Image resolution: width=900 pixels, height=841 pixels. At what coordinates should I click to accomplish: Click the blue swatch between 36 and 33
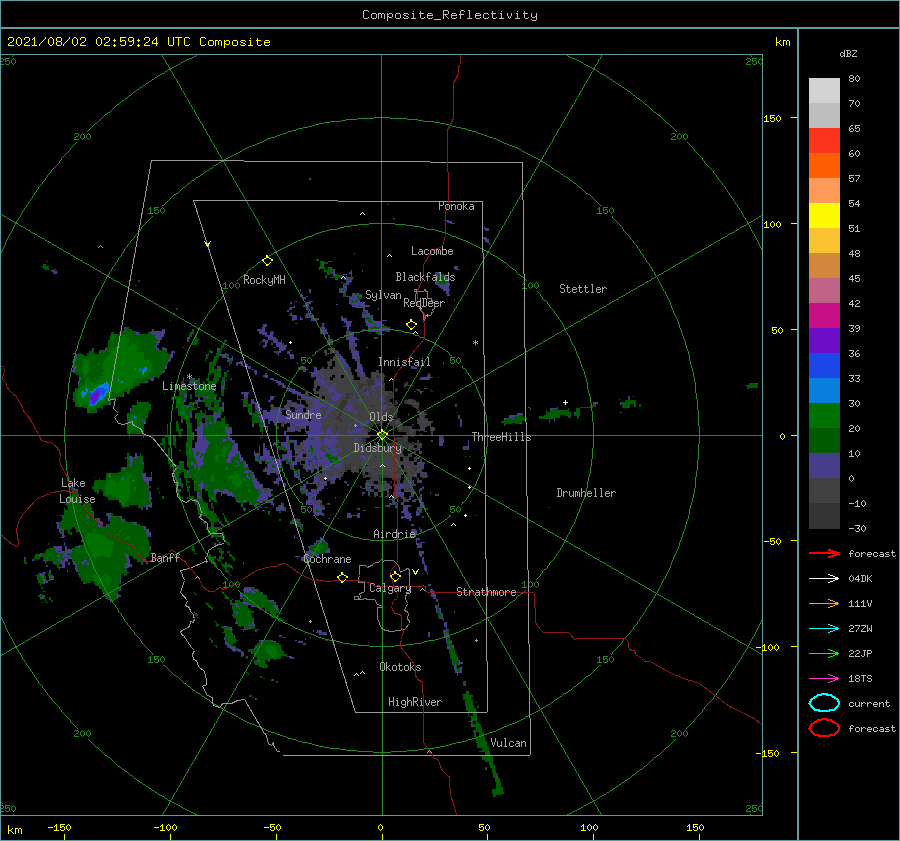[824, 366]
